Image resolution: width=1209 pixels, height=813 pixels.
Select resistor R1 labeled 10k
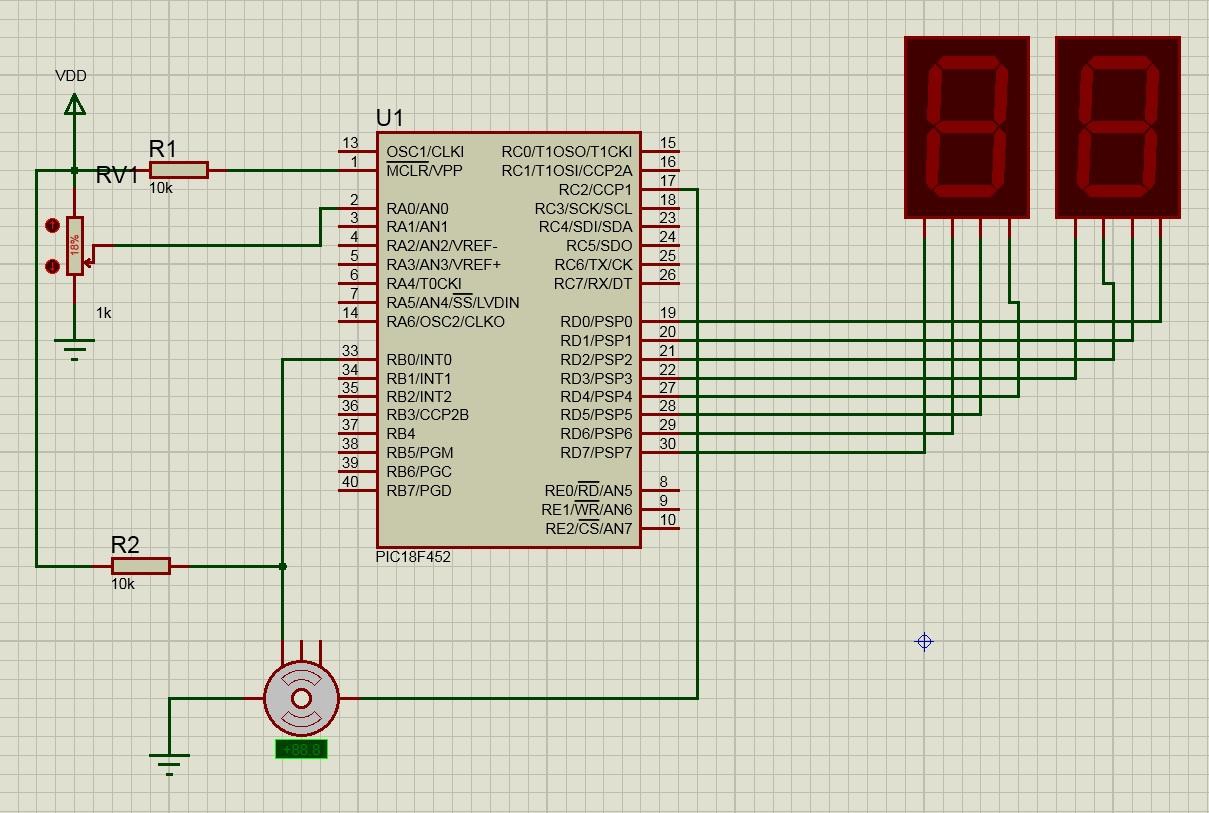click(x=177, y=171)
